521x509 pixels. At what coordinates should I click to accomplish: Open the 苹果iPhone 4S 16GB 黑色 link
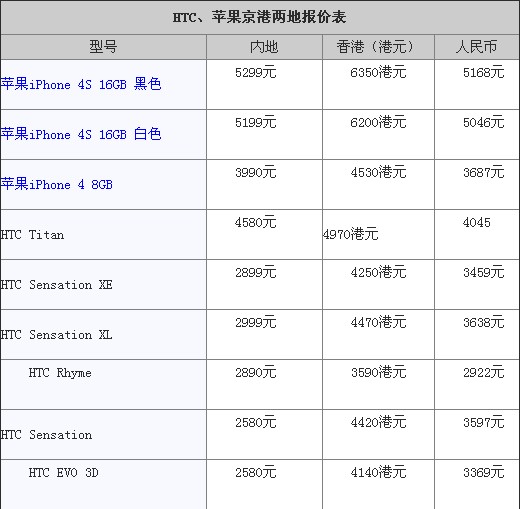[x=81, y=84]
